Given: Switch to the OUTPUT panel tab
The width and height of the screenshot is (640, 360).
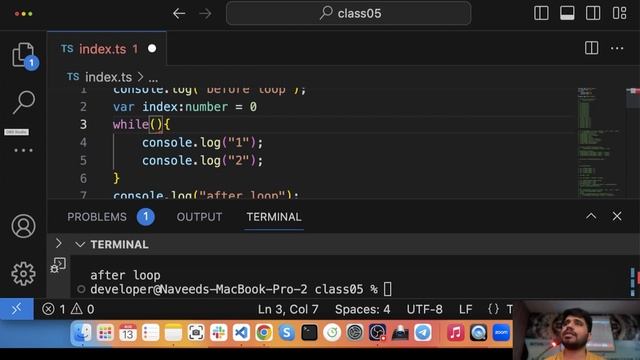Looking at the screenshot, I should coord(199,217).
